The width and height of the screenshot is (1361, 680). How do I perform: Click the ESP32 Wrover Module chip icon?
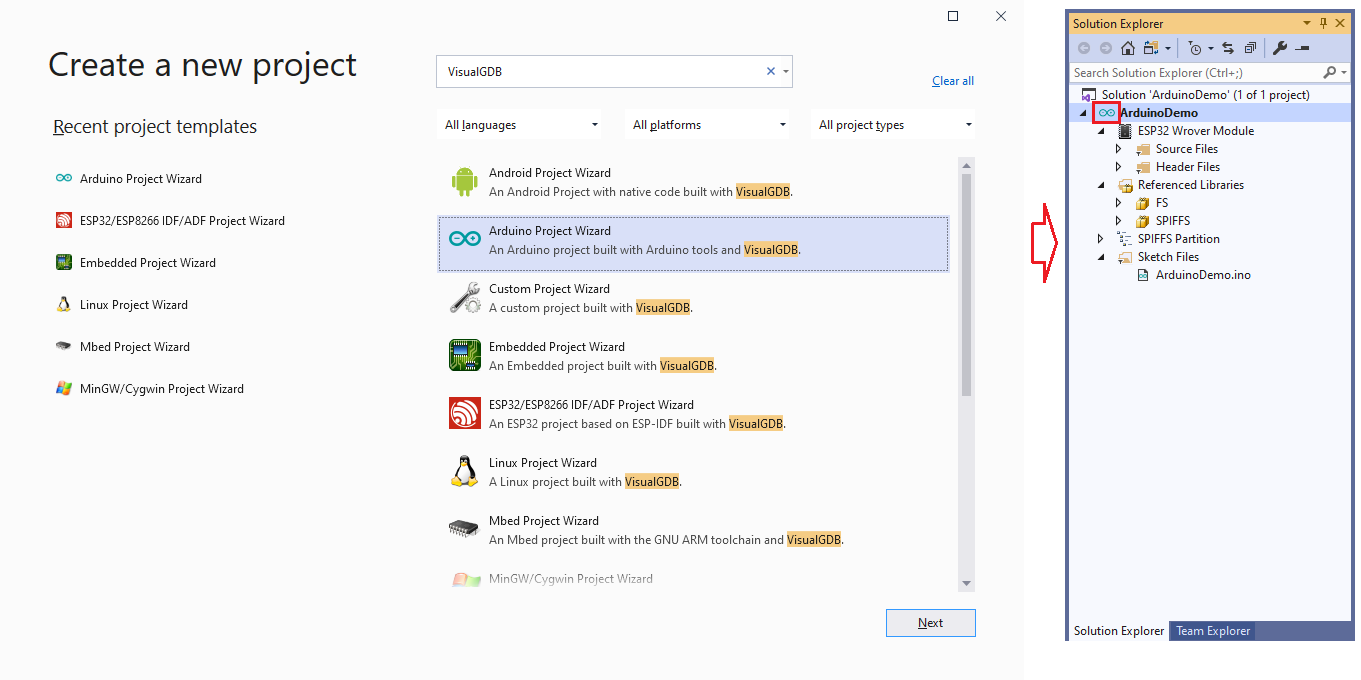(x=1125, y=131)
